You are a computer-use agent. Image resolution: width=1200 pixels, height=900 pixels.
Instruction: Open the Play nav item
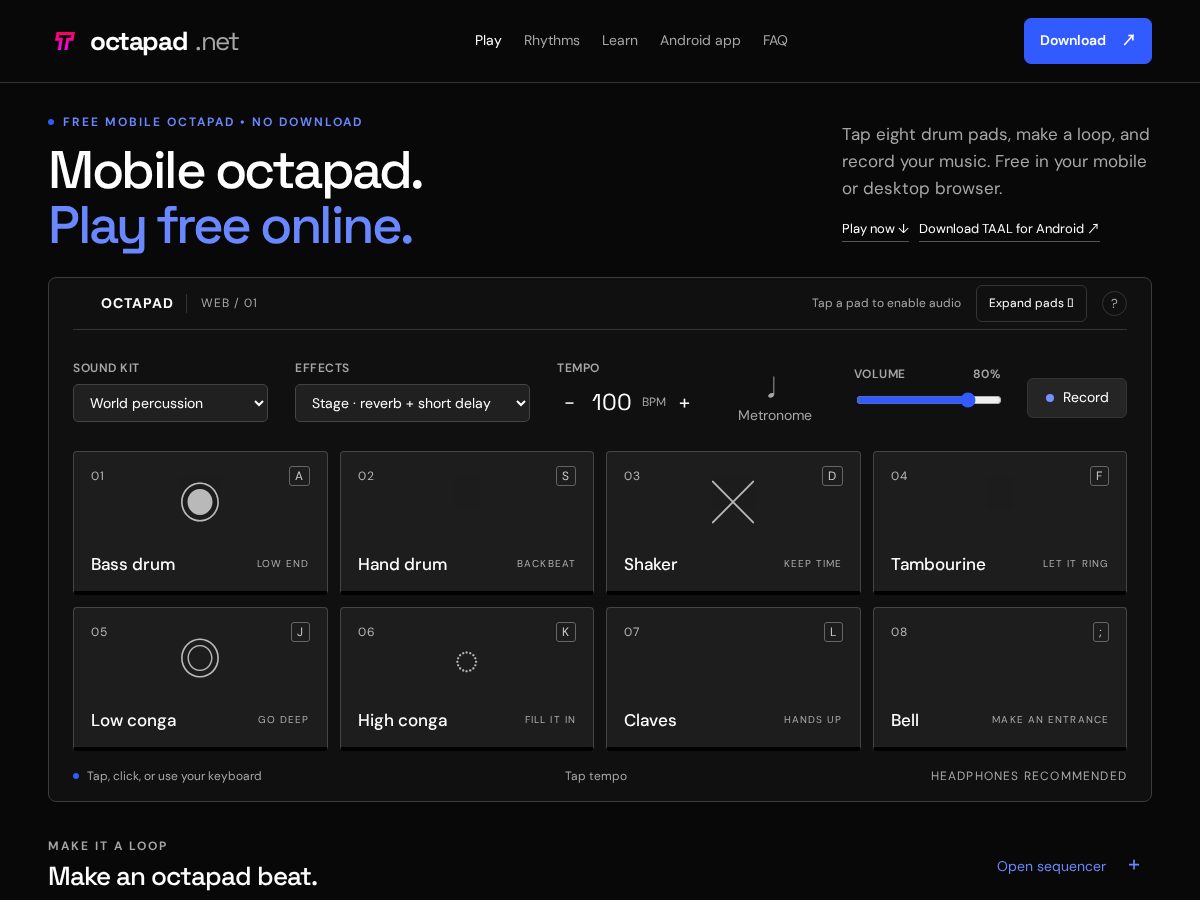point(488,41)
